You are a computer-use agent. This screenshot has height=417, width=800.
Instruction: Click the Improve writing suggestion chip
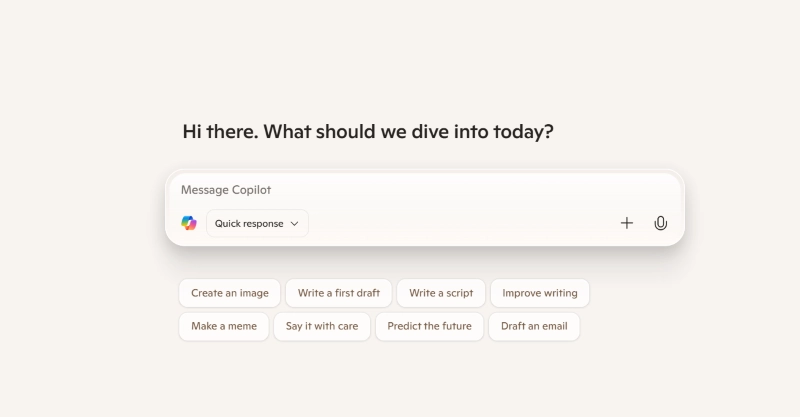(x=540, y=293)
